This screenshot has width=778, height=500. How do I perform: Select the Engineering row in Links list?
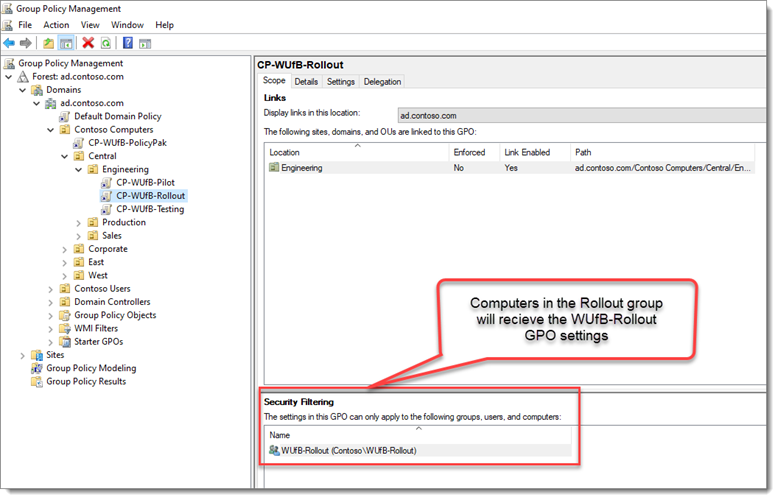[510, 168]
